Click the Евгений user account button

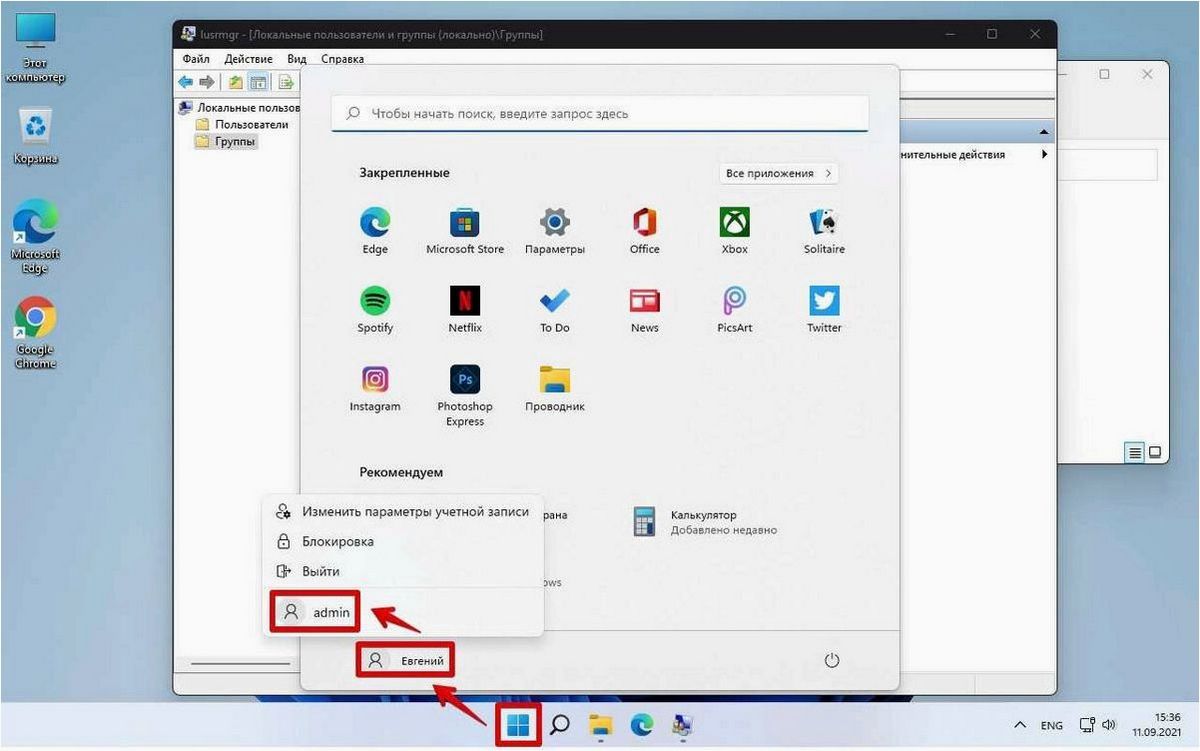point(406,660)
